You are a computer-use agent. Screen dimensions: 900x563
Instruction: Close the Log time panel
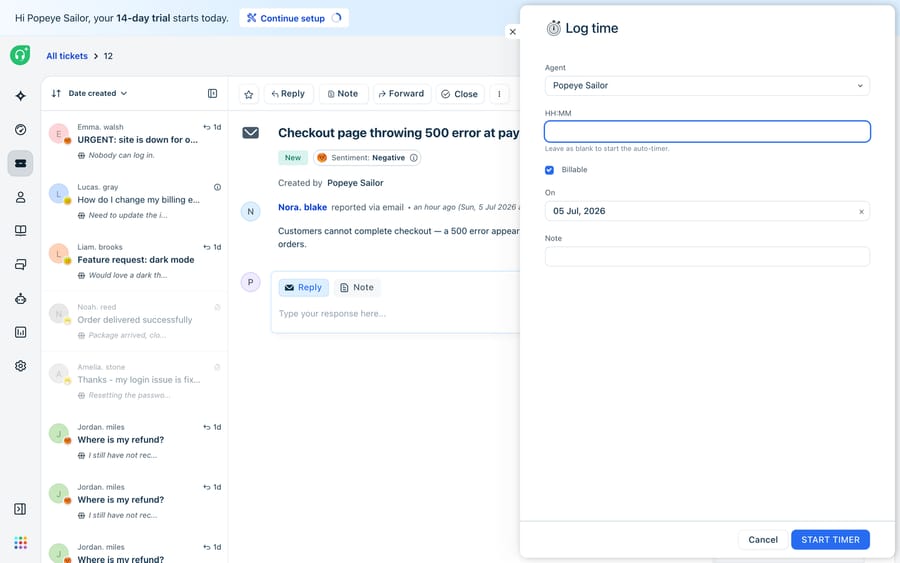[x=513, y=32]
